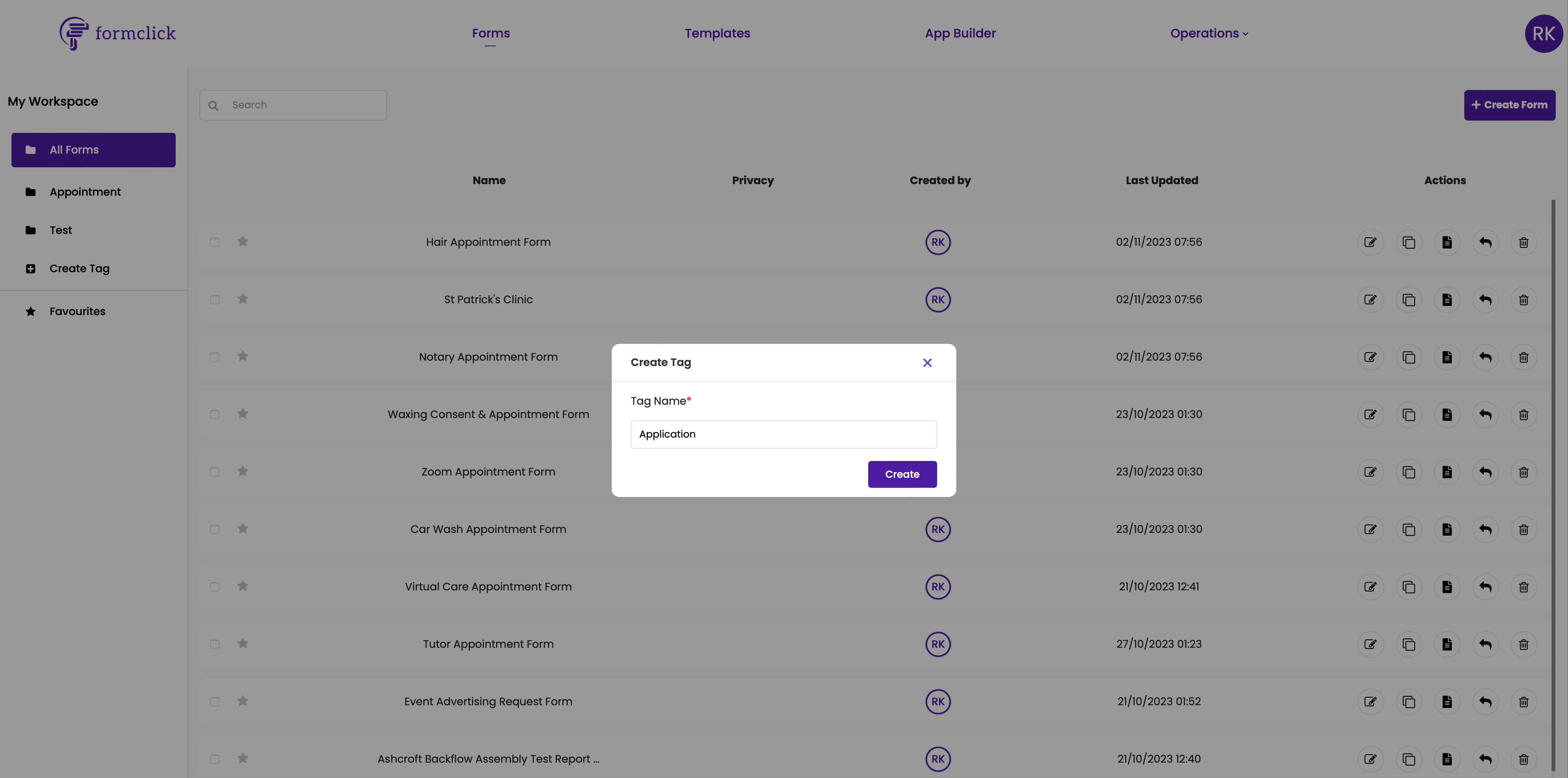Open document icon for Hair Appointment Form
The height and width of the screenshot is (778, 1568).
tap(1447, 242)
